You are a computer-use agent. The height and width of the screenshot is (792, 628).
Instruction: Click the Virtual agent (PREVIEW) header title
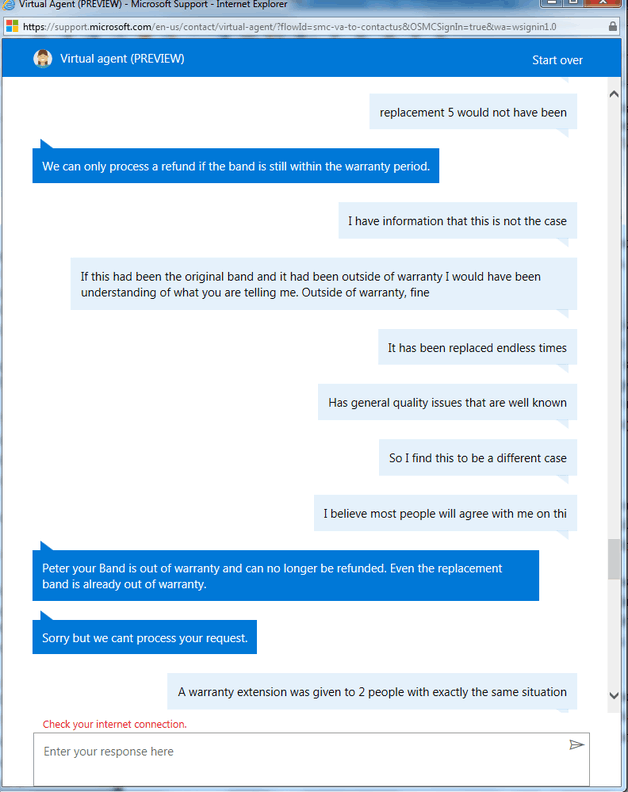(122, 59)
